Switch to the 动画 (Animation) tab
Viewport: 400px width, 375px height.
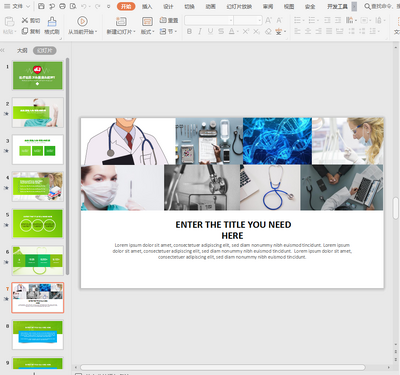point(210,6)
